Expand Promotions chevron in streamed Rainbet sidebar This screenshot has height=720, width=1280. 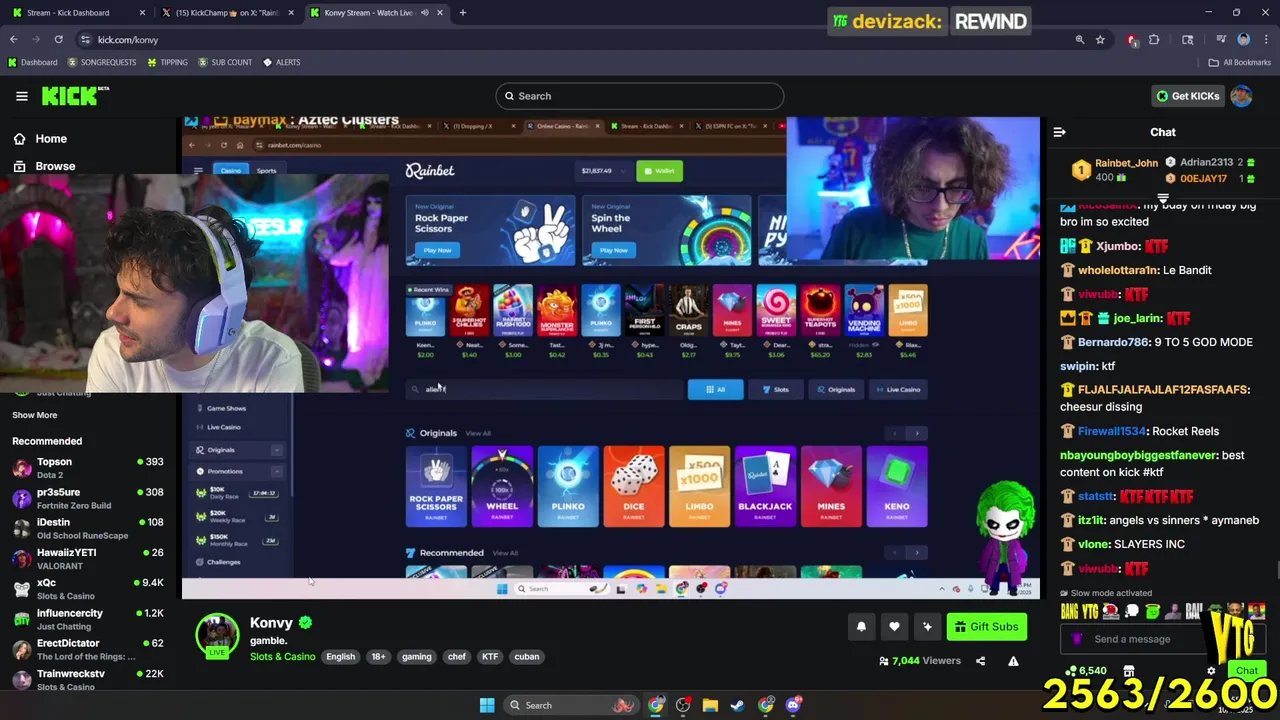[276, 471]
